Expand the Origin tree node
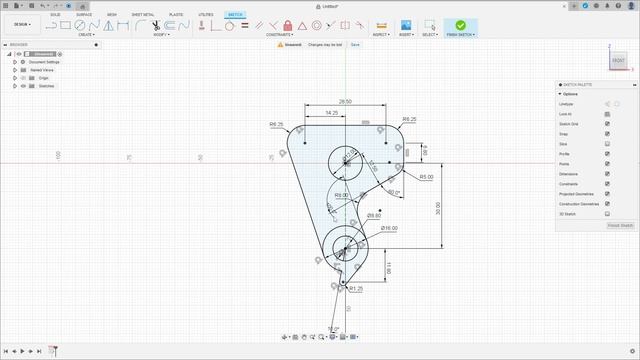Image resolution: width=640 pixels, height=360 pixels. click(15, 78)
